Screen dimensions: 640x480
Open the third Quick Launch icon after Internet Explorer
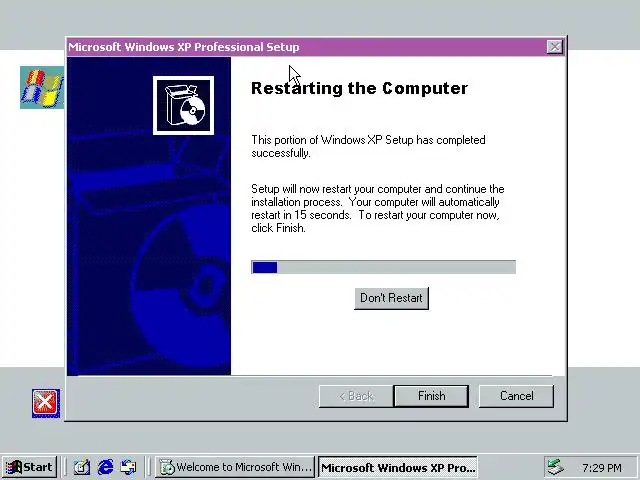[128, 467]
